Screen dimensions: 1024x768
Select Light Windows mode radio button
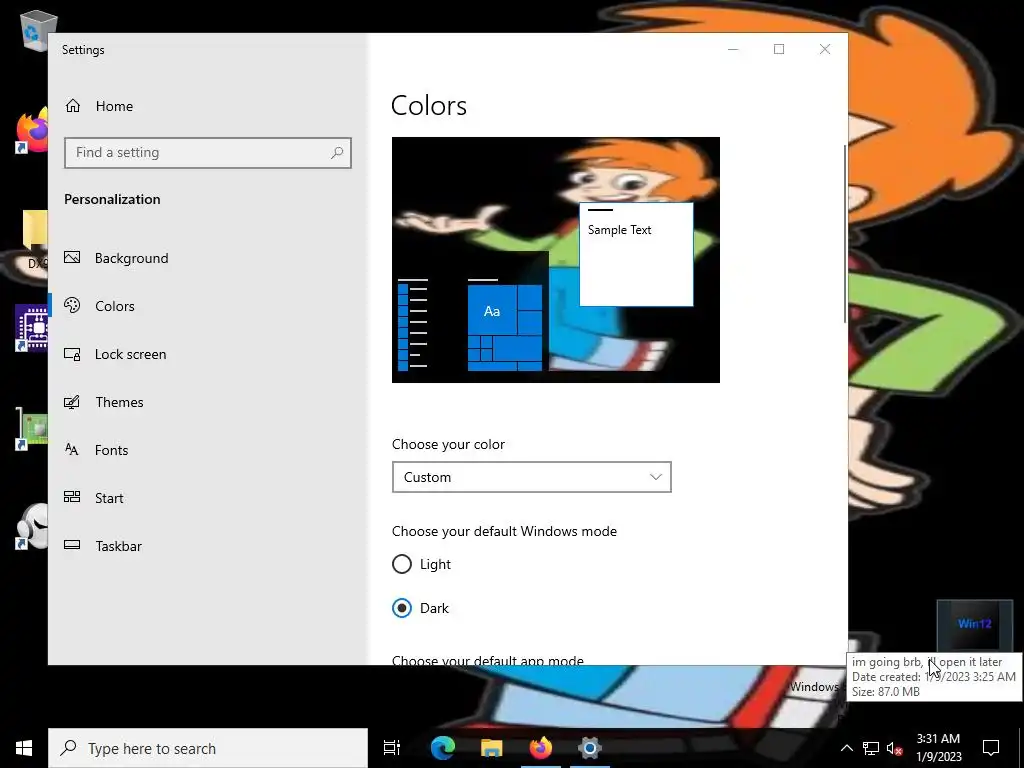(x=402, y=564)
